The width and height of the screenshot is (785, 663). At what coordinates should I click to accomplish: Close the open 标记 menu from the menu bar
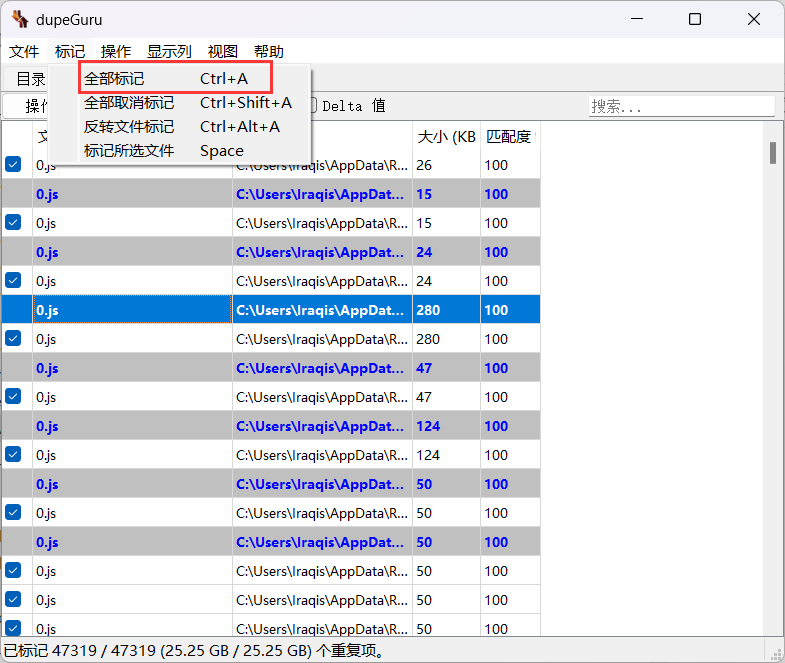(70, 51)
